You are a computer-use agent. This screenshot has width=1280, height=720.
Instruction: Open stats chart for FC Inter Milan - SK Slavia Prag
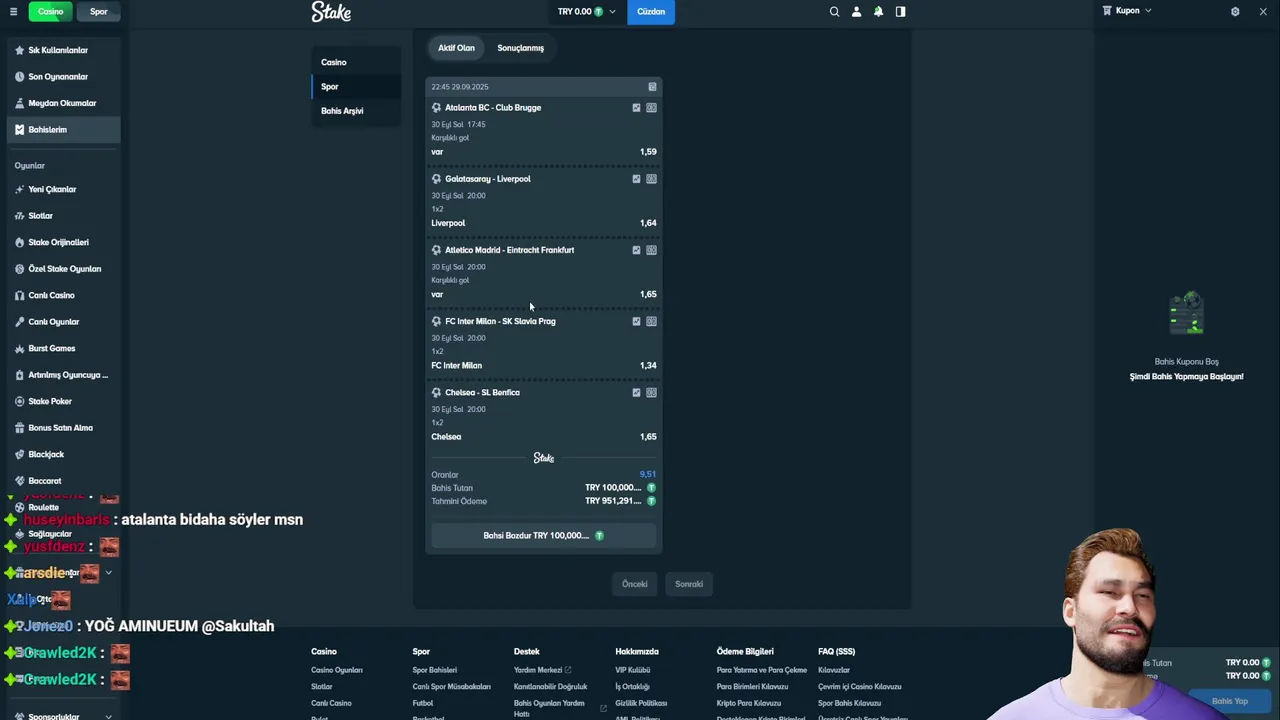pos(636,321)
